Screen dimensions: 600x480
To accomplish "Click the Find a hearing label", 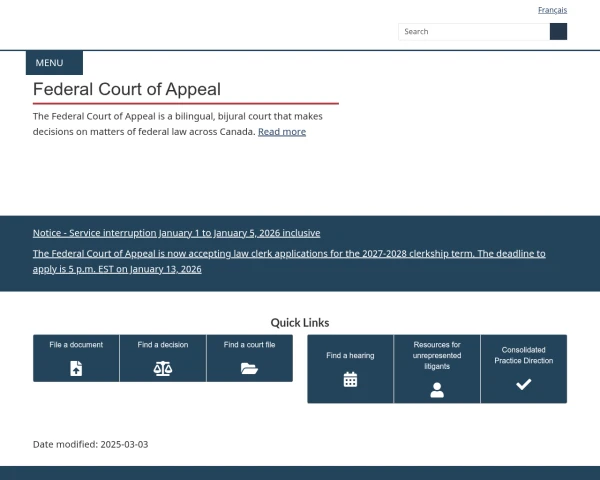I will tap(350, 356).
